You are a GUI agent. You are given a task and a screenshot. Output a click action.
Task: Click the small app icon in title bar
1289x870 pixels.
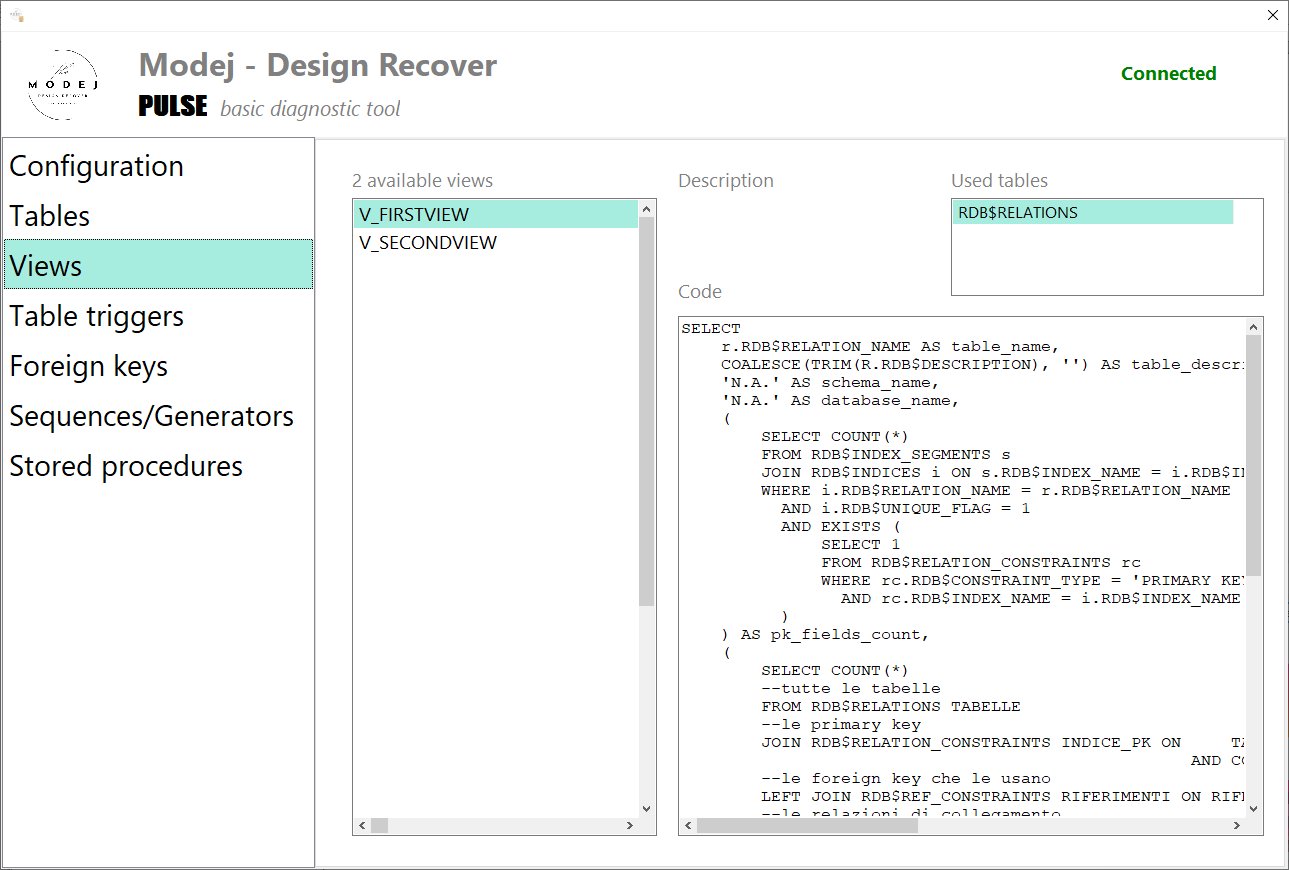click(x=17, y=15)
